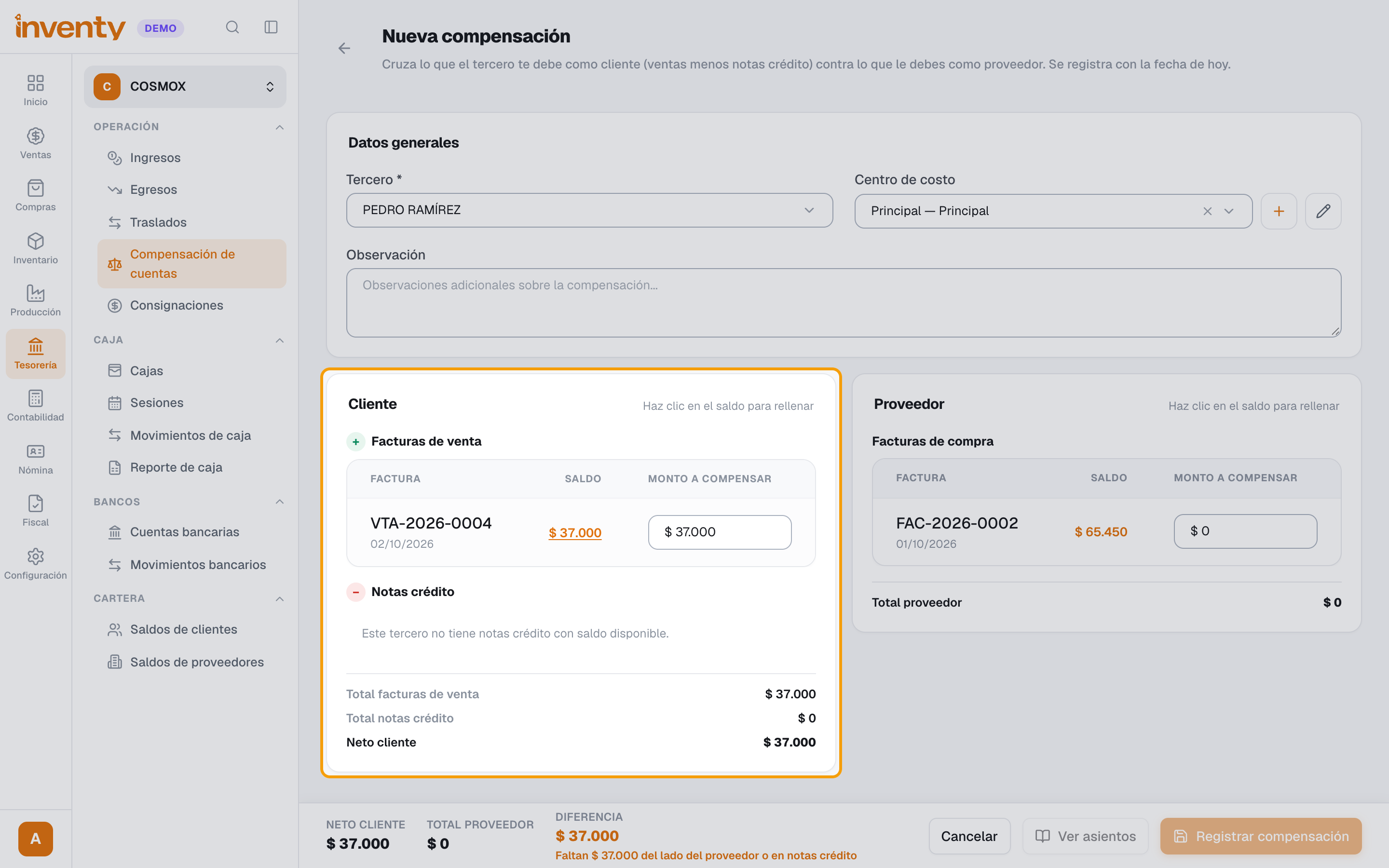Click invoice VTA-2026-0004
1389x868 pixels.
coord(431,523)
